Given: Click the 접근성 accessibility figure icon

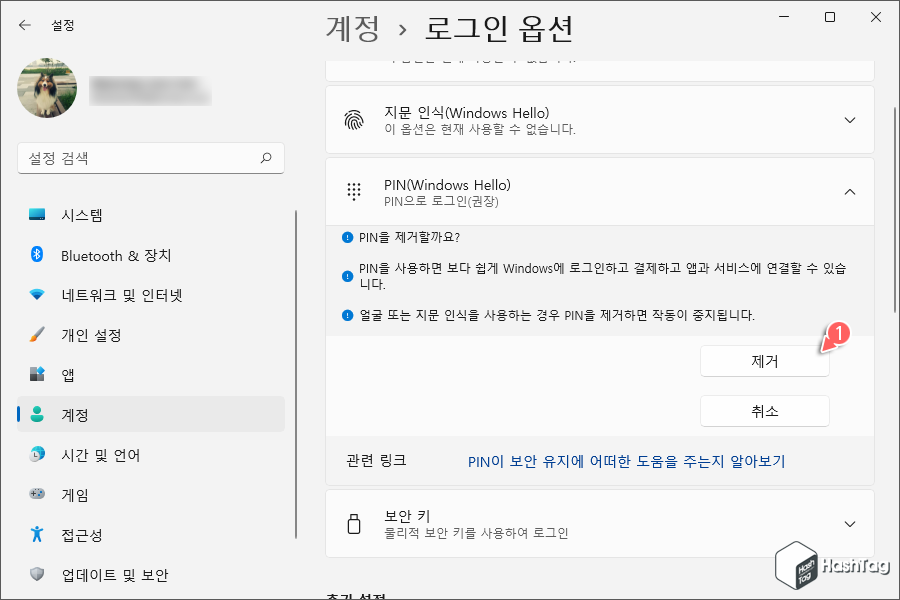Looking at the screenshot, I should point(37,534).
